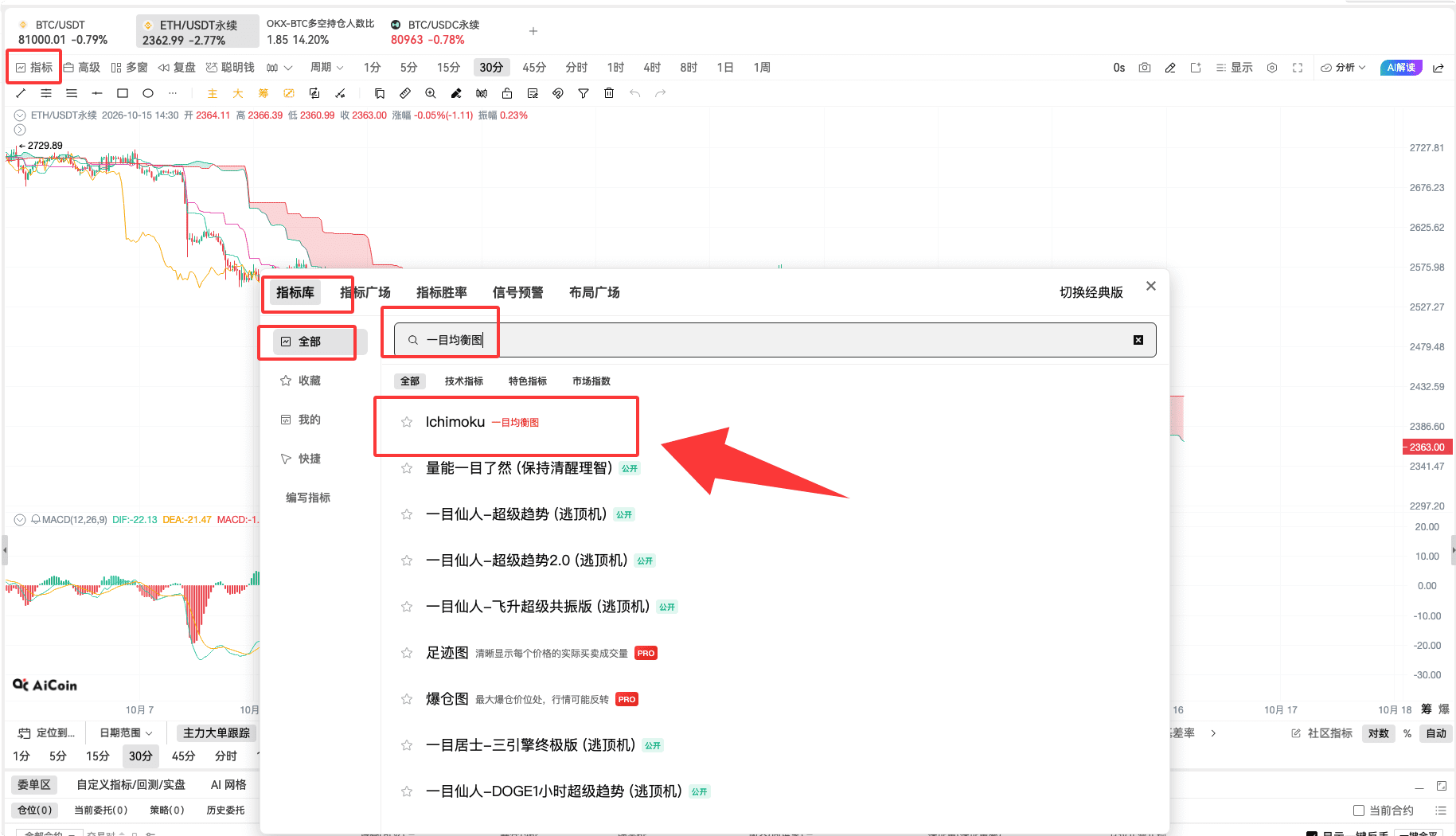The width and height of the screenshot is (1456, 836).
Task: Open the 分析 dropdown
Action: pyautogui.click(x=1343, y=68)
